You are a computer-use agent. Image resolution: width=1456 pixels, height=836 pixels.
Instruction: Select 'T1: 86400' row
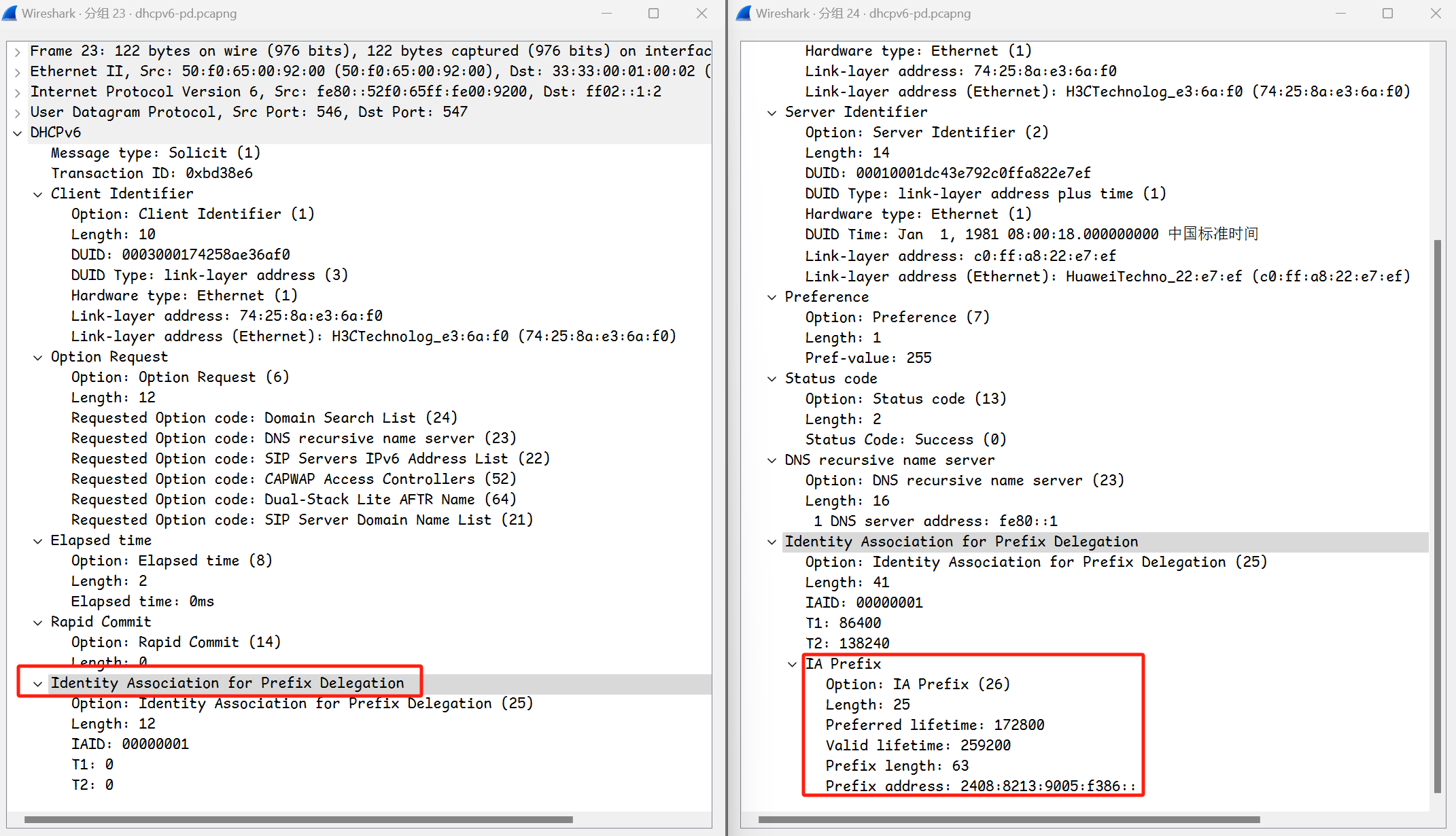[844, 623]
